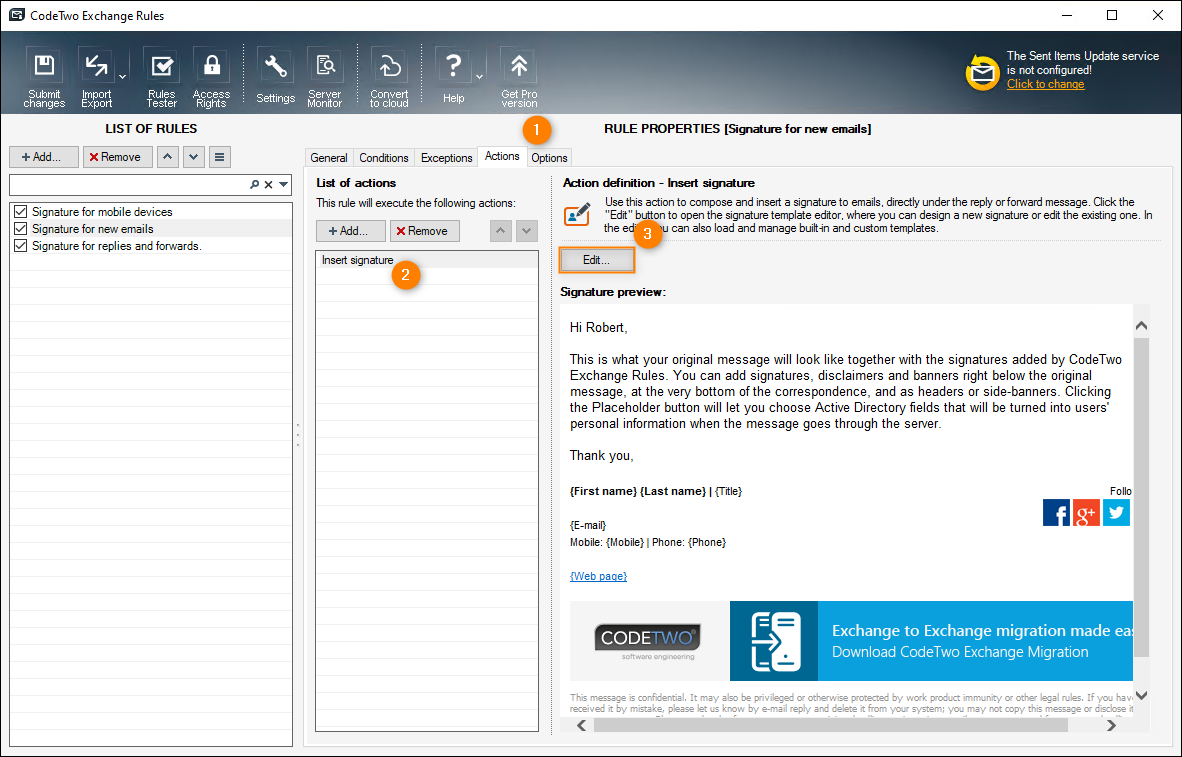Screen dimensions: 1182x757
Task: Click the preview horizontal scroll right arrow
Action: point(1111,725)
